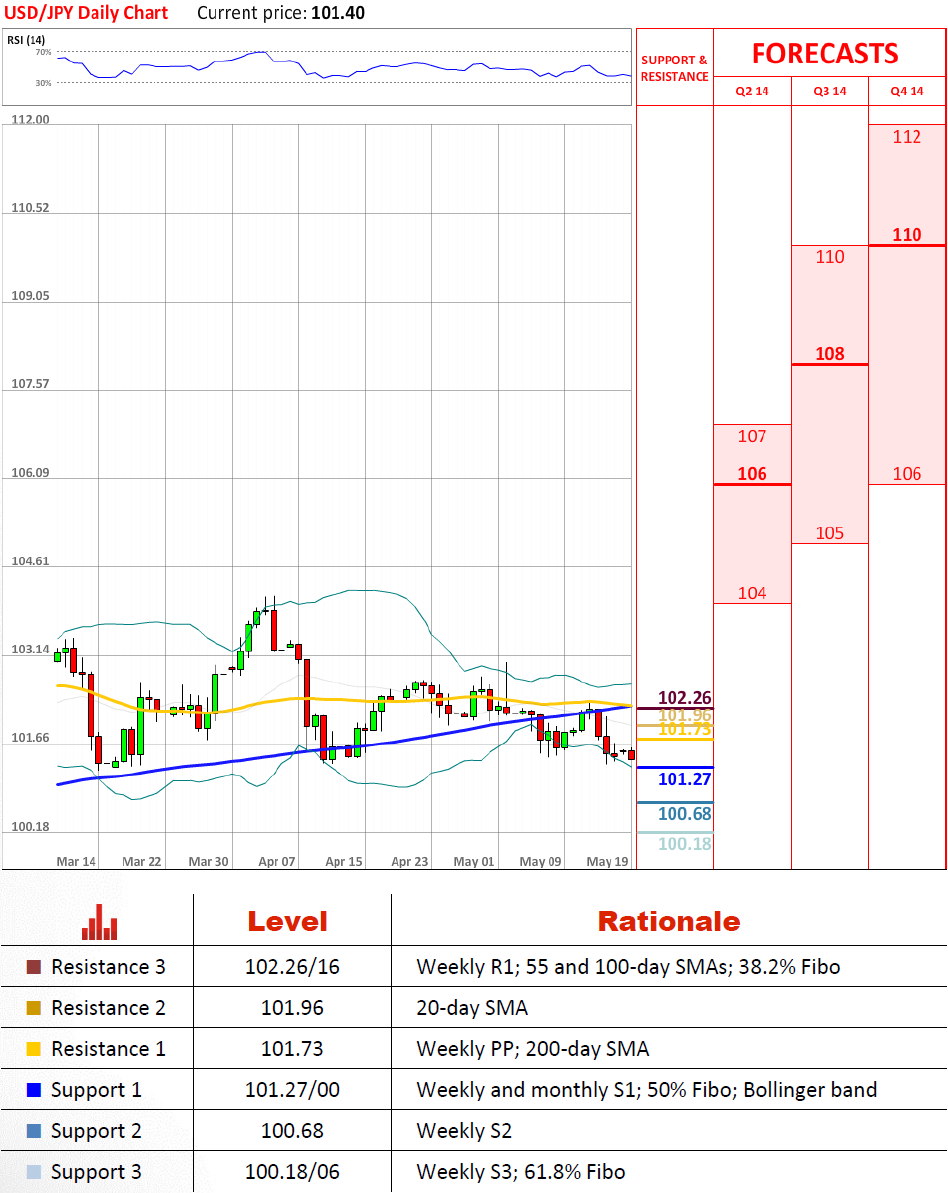Click the Support 1 blue color swatch
This screenshot has width=948, height=1193.
tap(33, 1090)
